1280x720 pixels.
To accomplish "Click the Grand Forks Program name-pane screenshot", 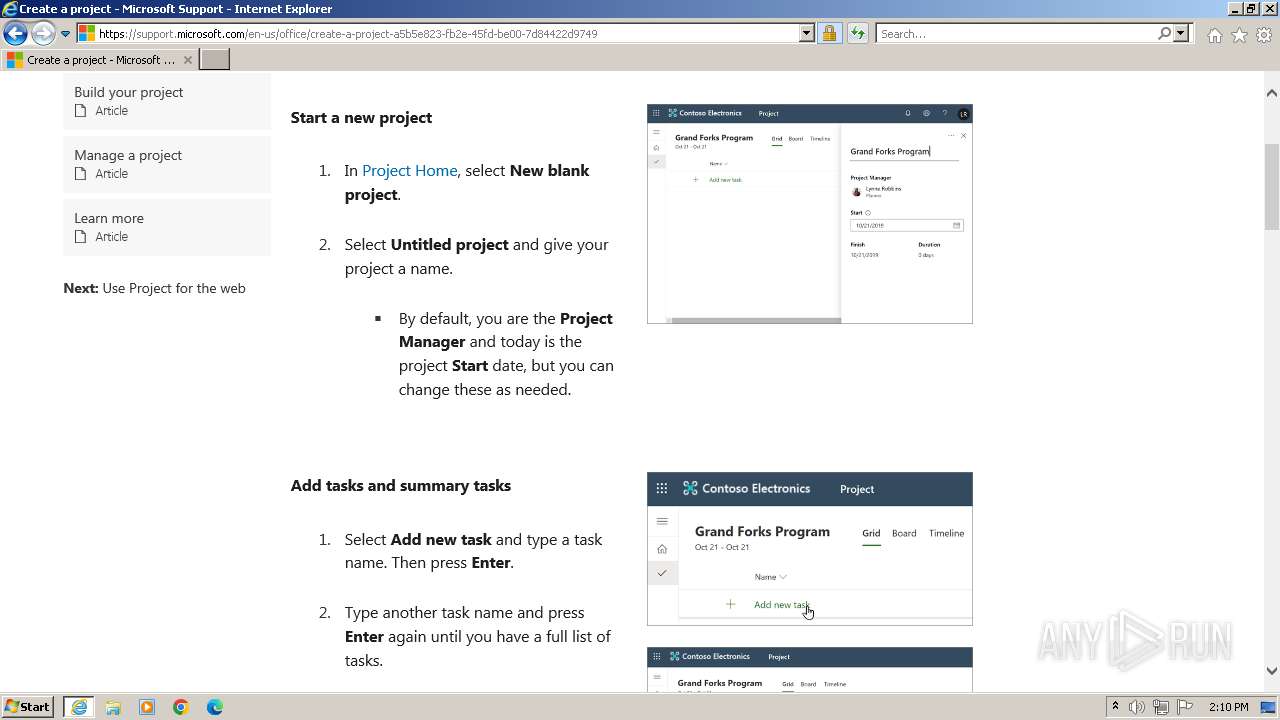I will [x=809, y=214].
